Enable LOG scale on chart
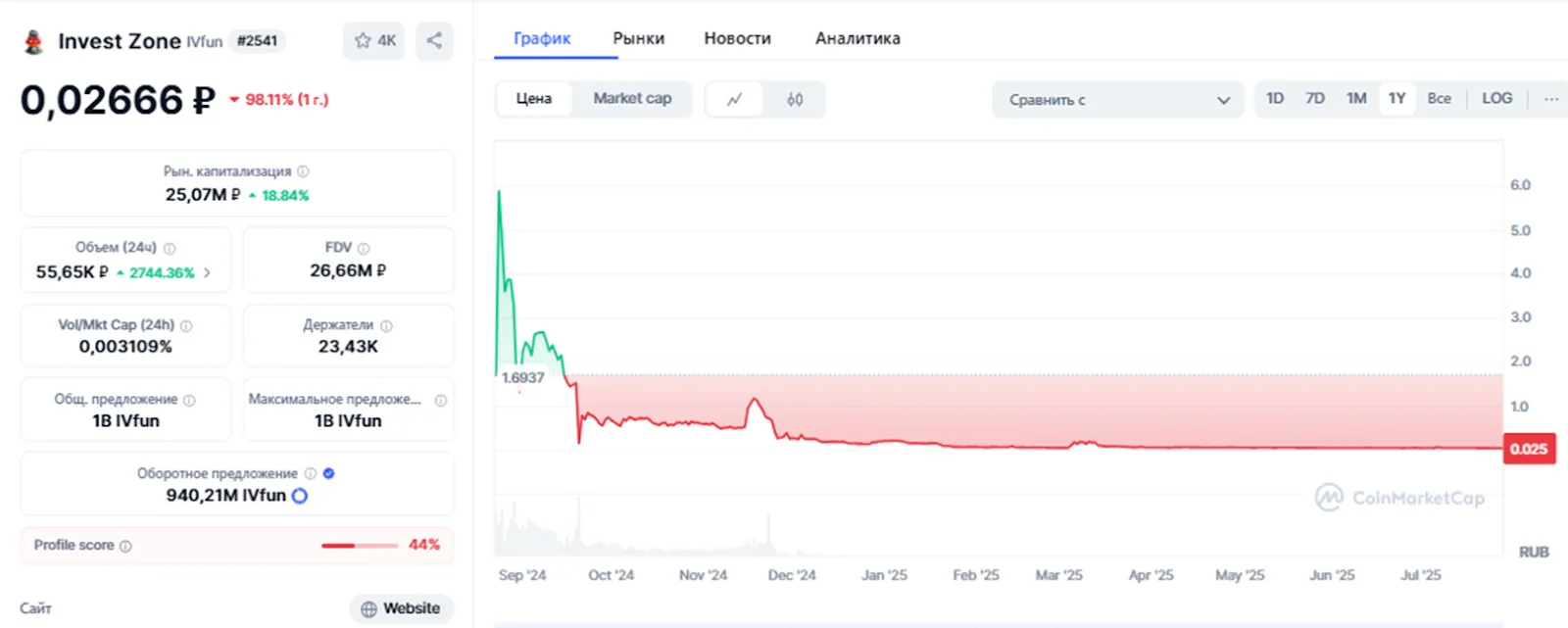Viewport: 1568px width, 628px height. point(1496,99)
